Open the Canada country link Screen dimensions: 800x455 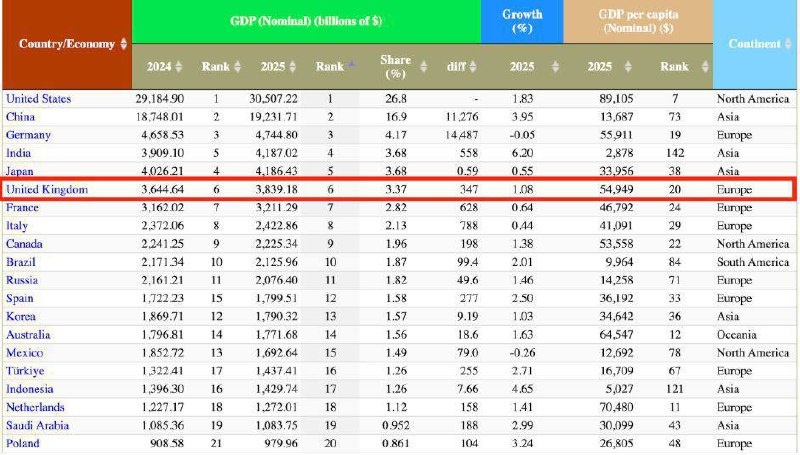pos(24,244)
